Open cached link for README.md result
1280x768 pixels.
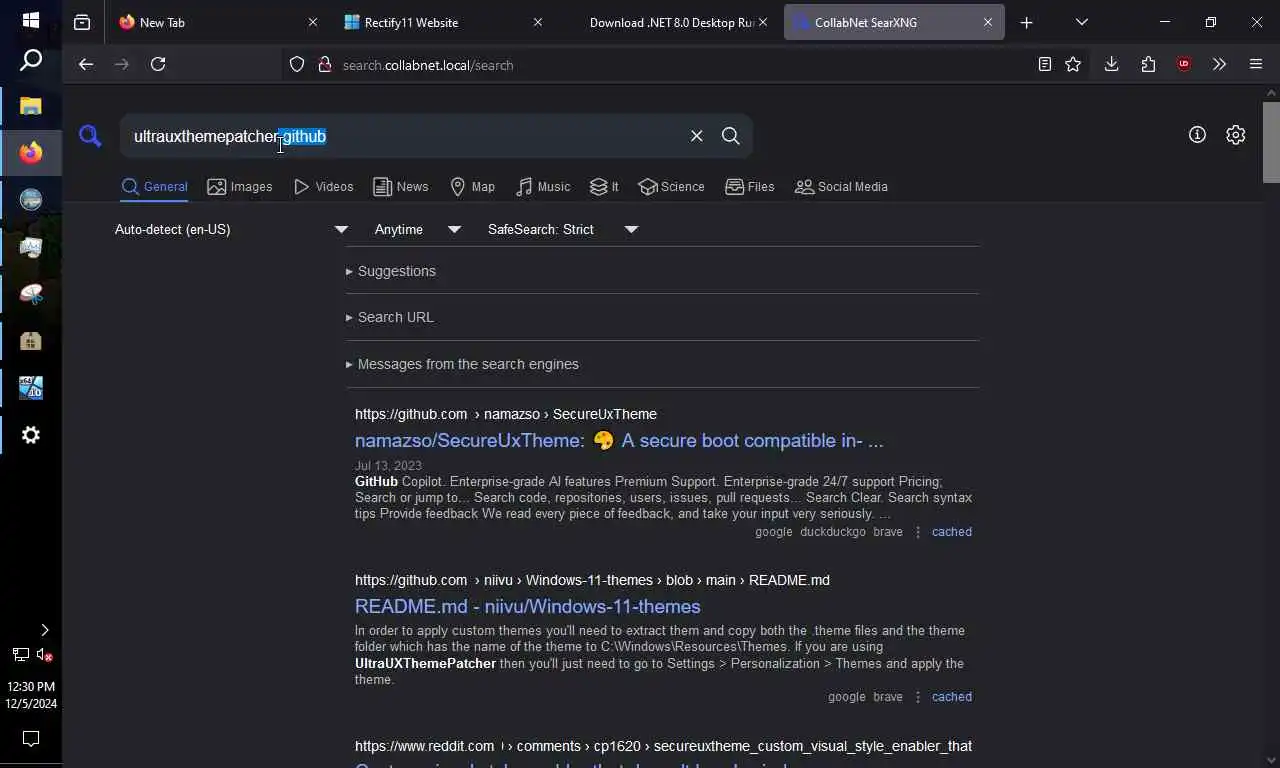pos(951,697)
